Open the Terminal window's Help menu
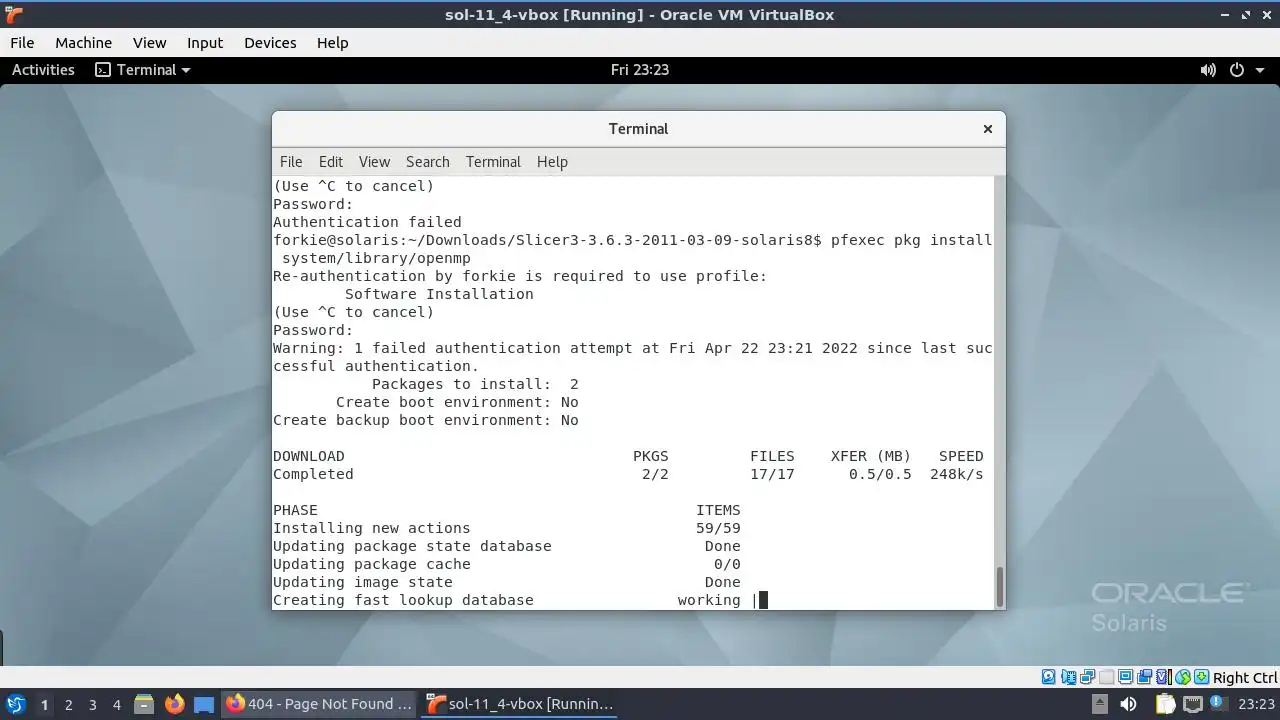This screenshot has height=720, width=1280. [552, 162]
